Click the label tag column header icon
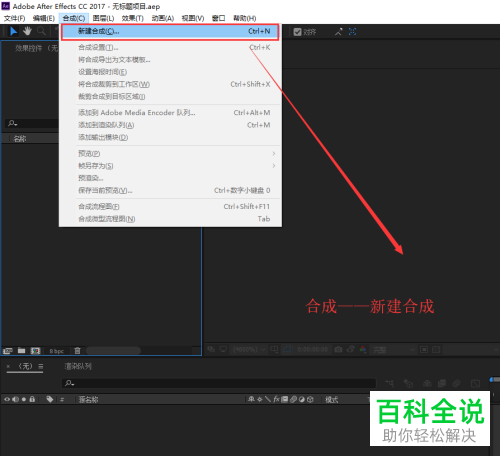 coord(50,399)
